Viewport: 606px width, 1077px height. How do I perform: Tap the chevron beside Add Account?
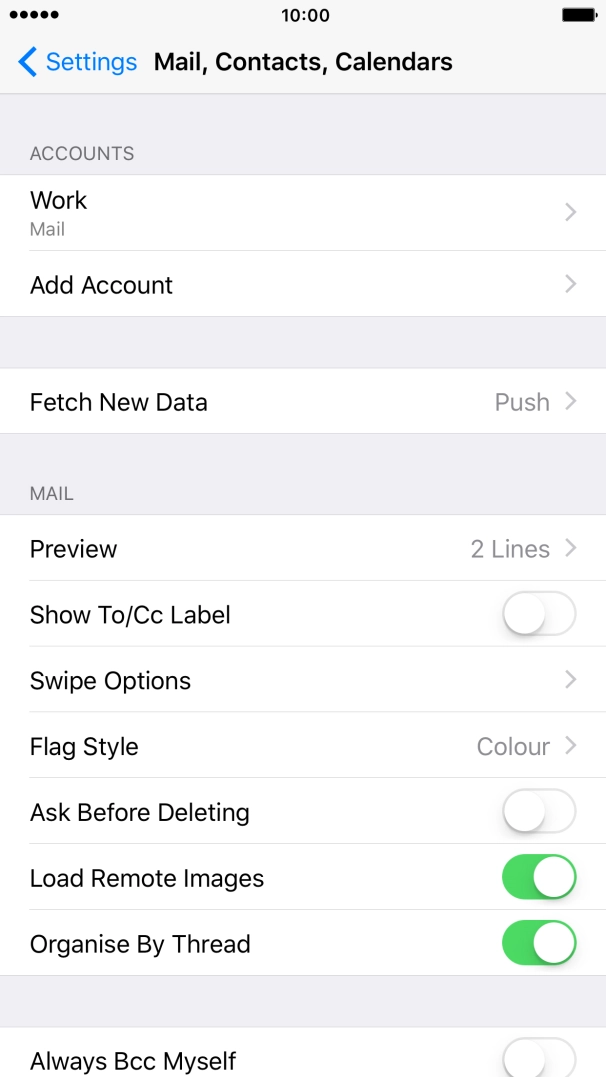tap(570, 284)
